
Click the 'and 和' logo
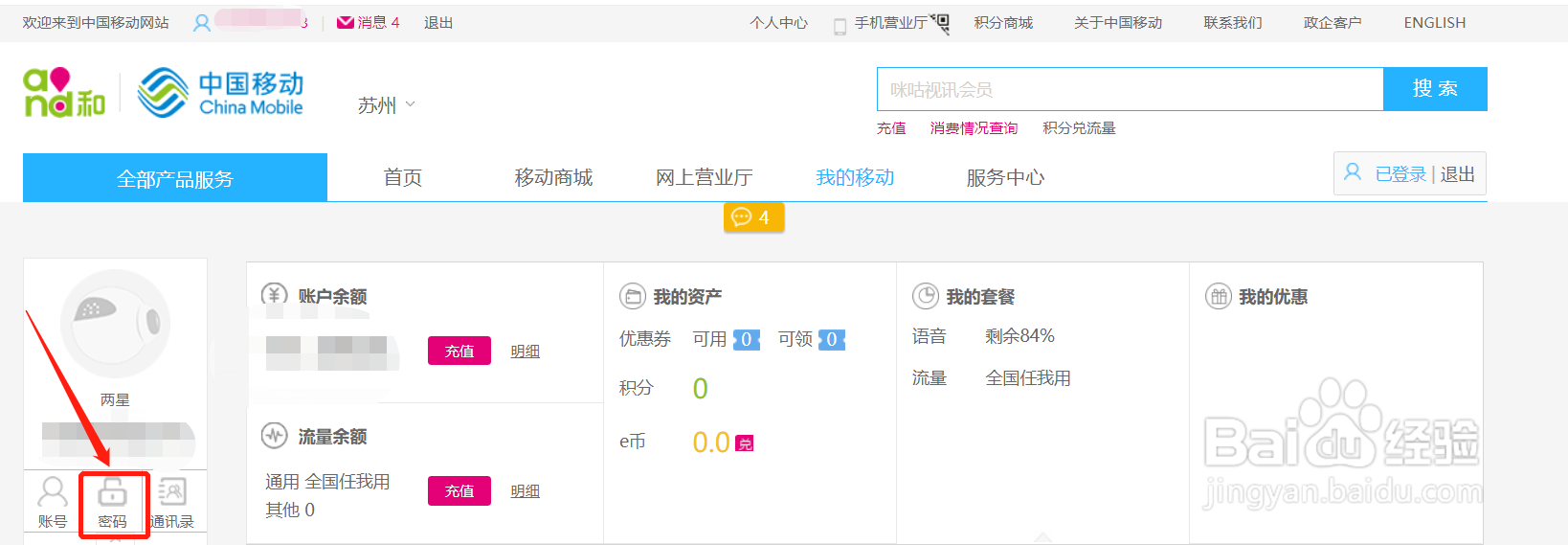click(x=64, y=93)
